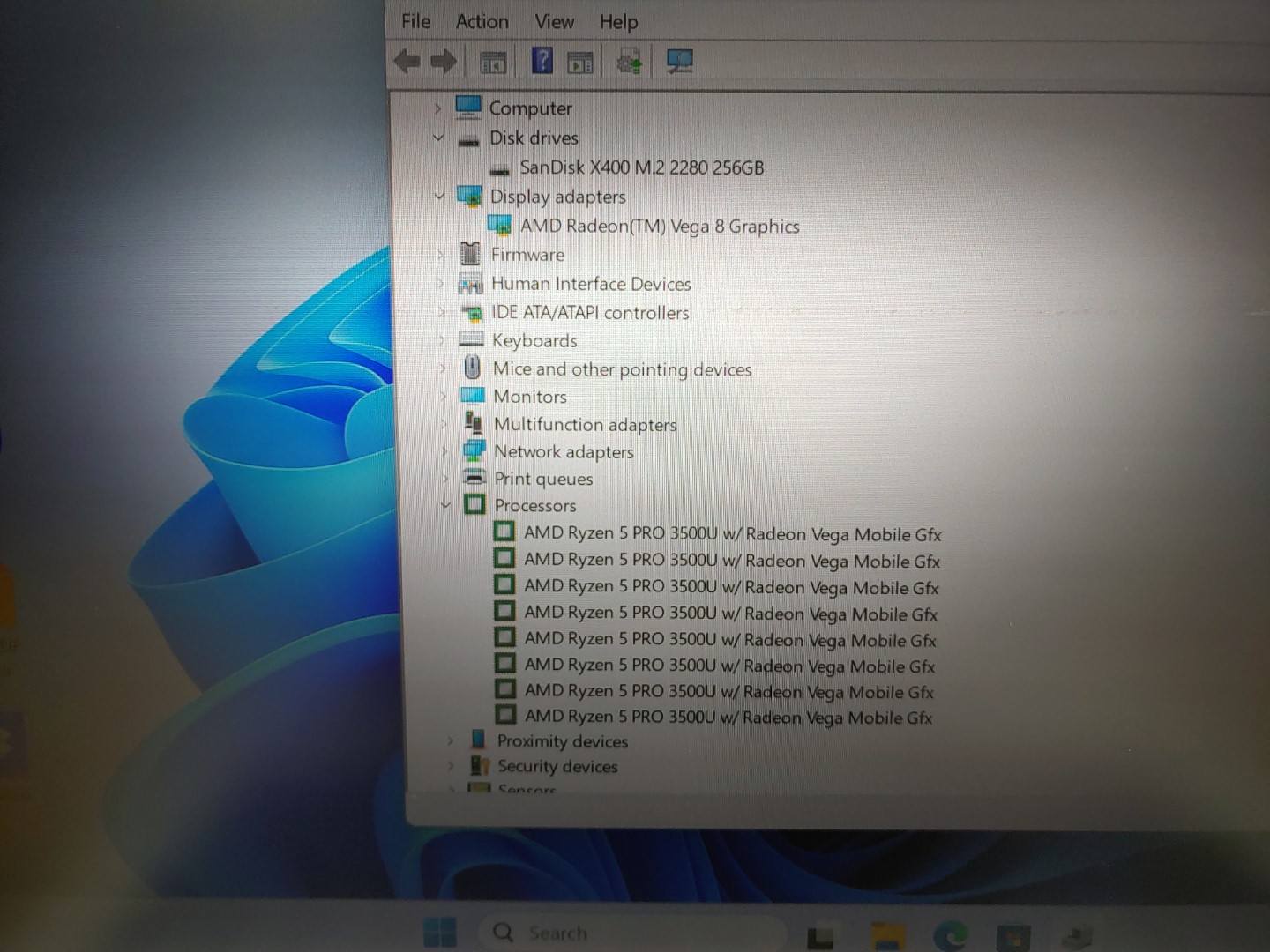Click the AMD Radeon Vega 8 device icon
This screenshot has height=952, width=1270.
click(499, 225)
